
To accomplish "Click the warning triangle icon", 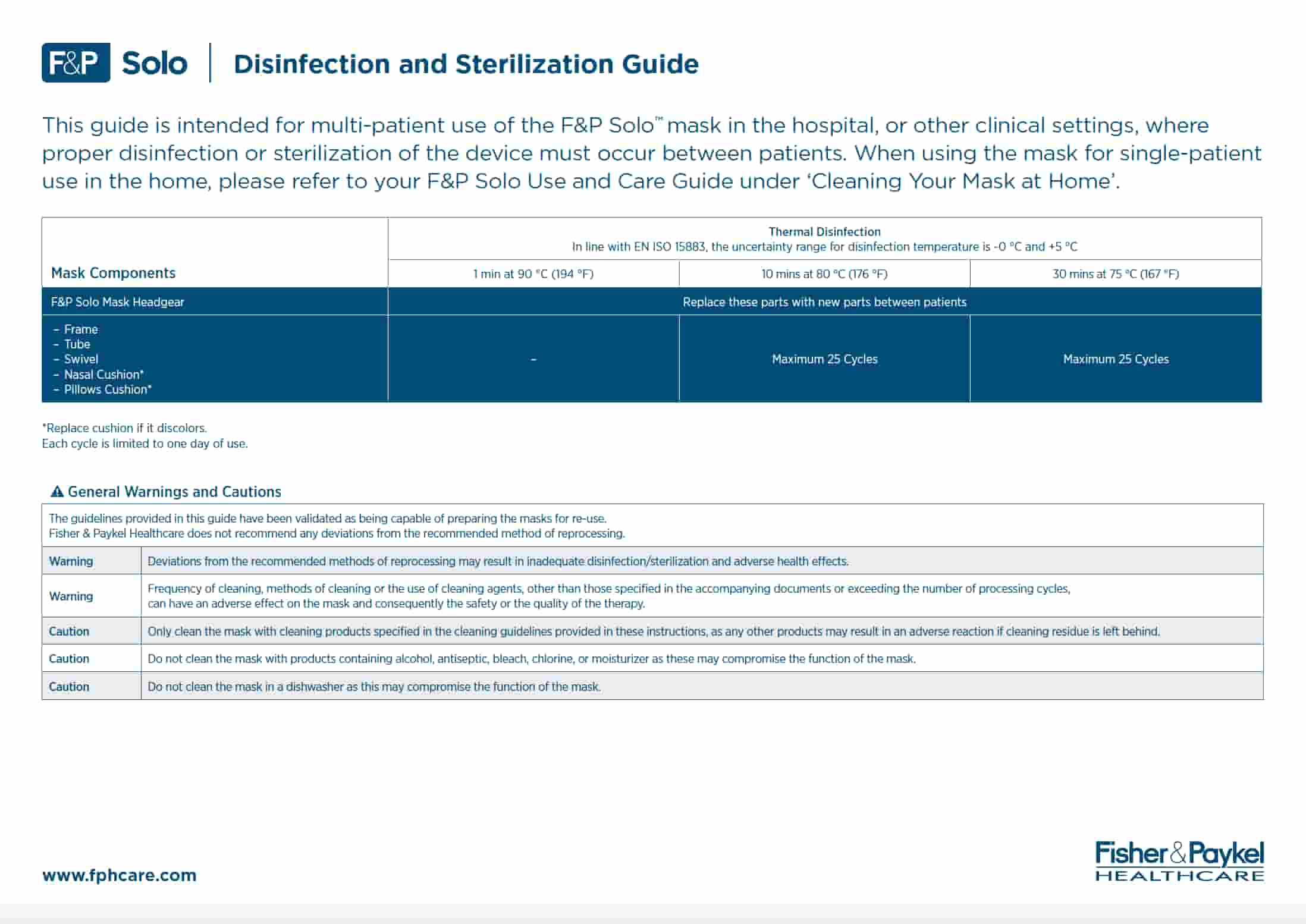I will [x=57, y=491].
